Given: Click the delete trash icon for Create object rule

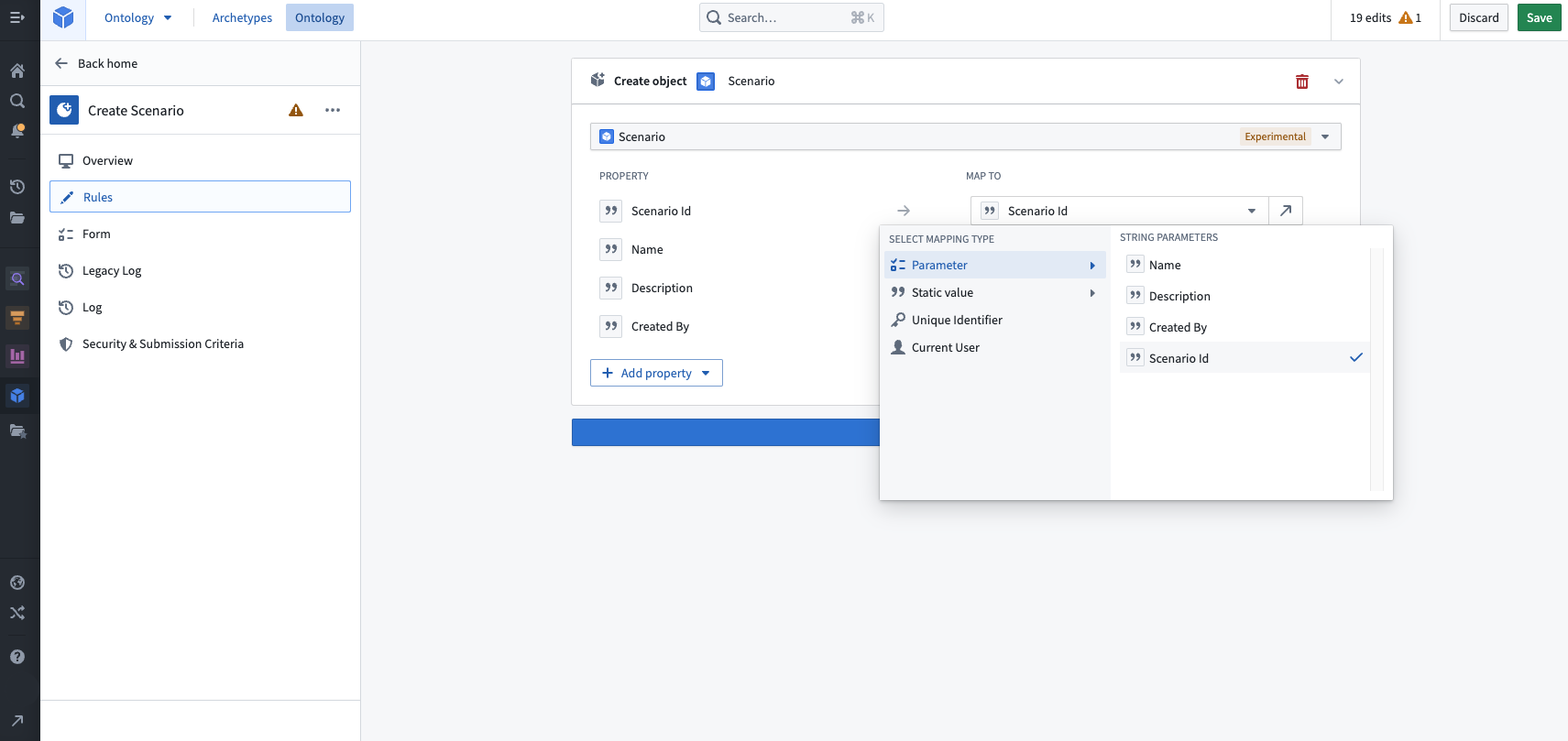Looking at the screenshot, I should (x=1302, y=82).
